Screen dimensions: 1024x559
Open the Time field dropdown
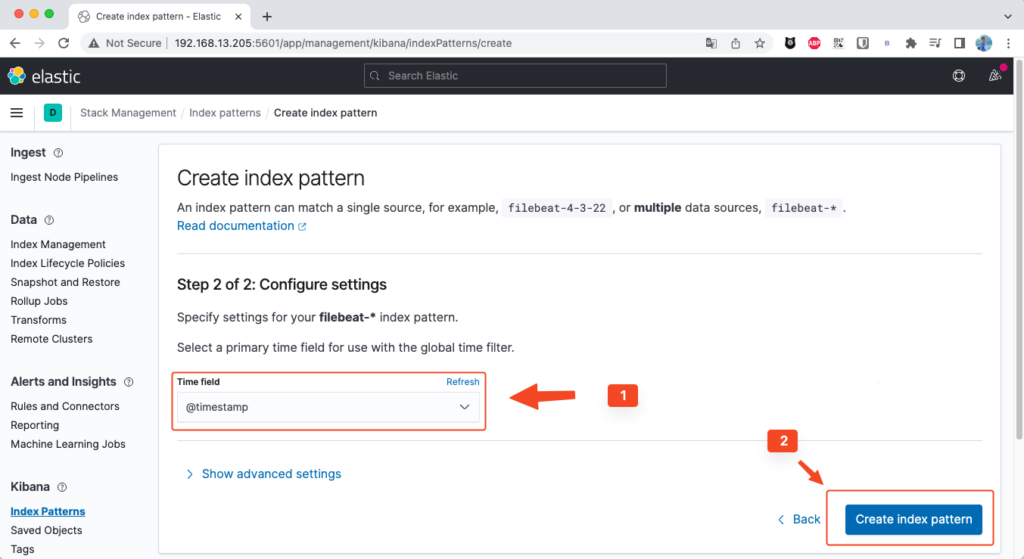point(328,407)
